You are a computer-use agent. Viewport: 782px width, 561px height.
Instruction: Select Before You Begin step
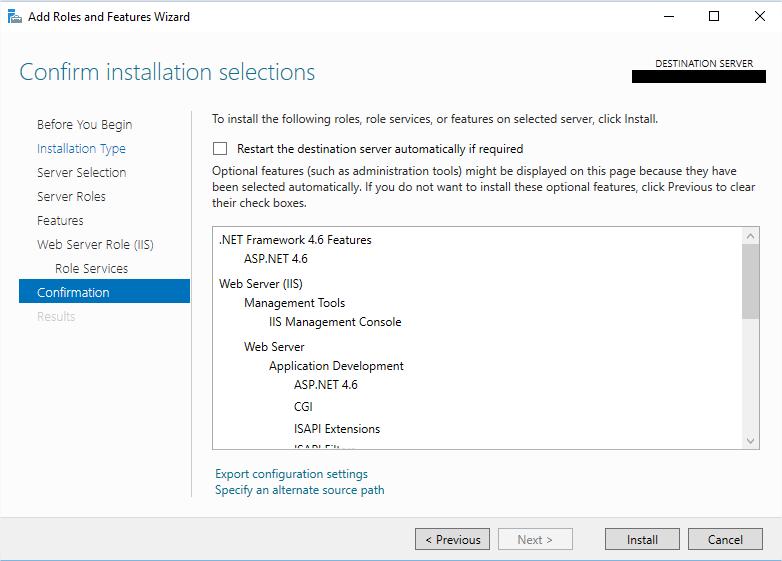[x=84, y=125]
